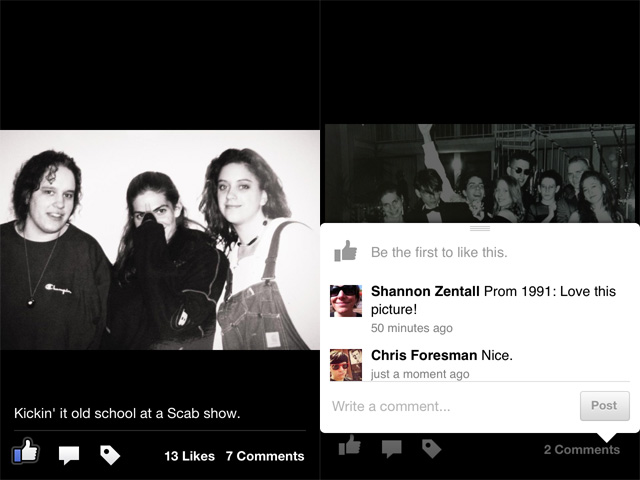640x480 pixels.
Task: Open Chris Foresman's name link
Action: (424, 355)
